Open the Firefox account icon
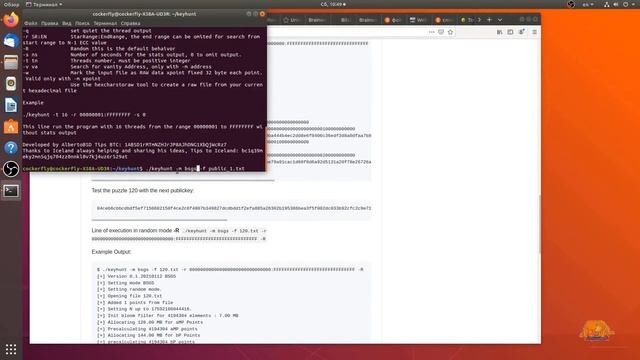The image size is (640, 360). tap(522, 32)
